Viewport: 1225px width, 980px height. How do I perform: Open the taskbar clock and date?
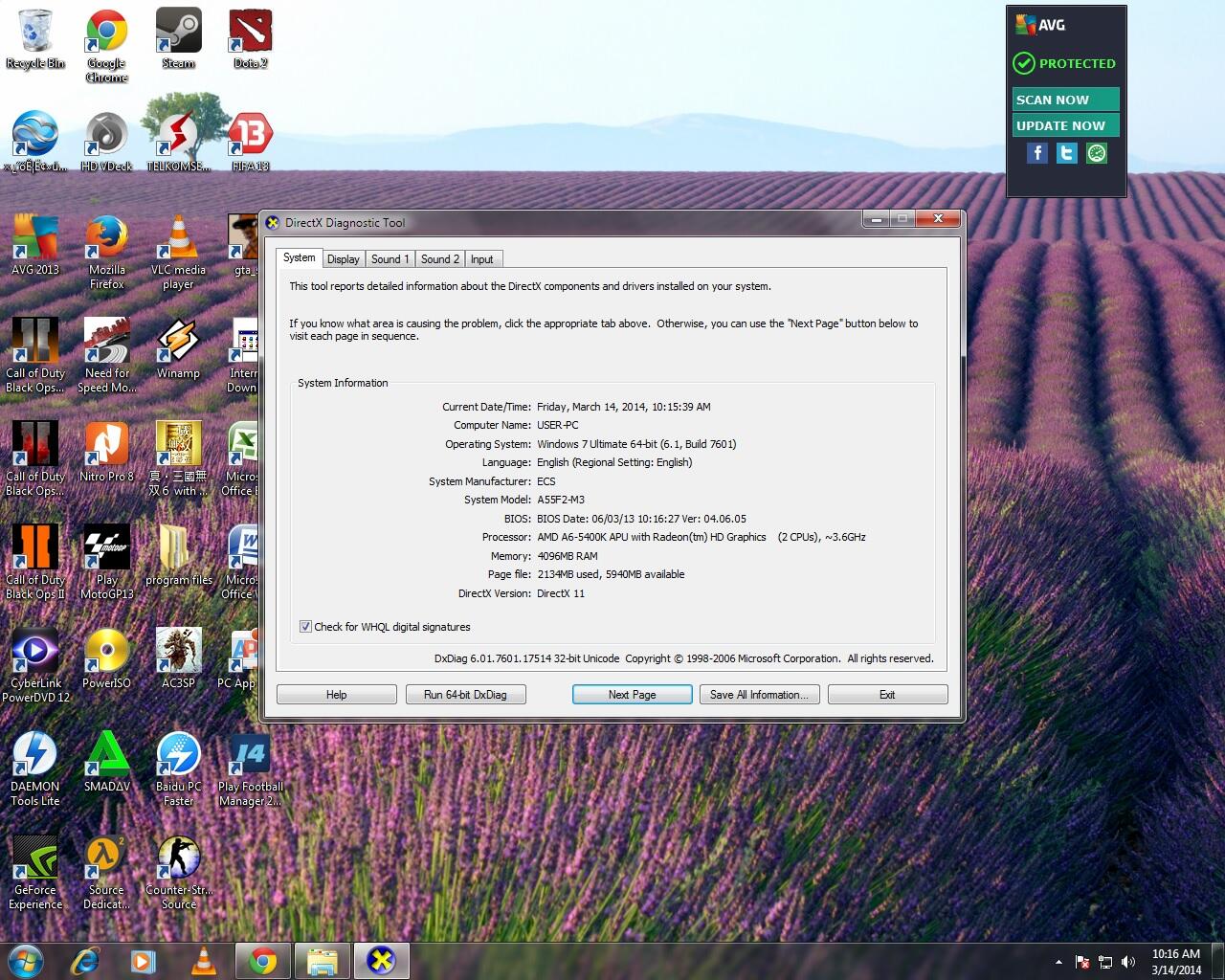(x=1176, y=962)
